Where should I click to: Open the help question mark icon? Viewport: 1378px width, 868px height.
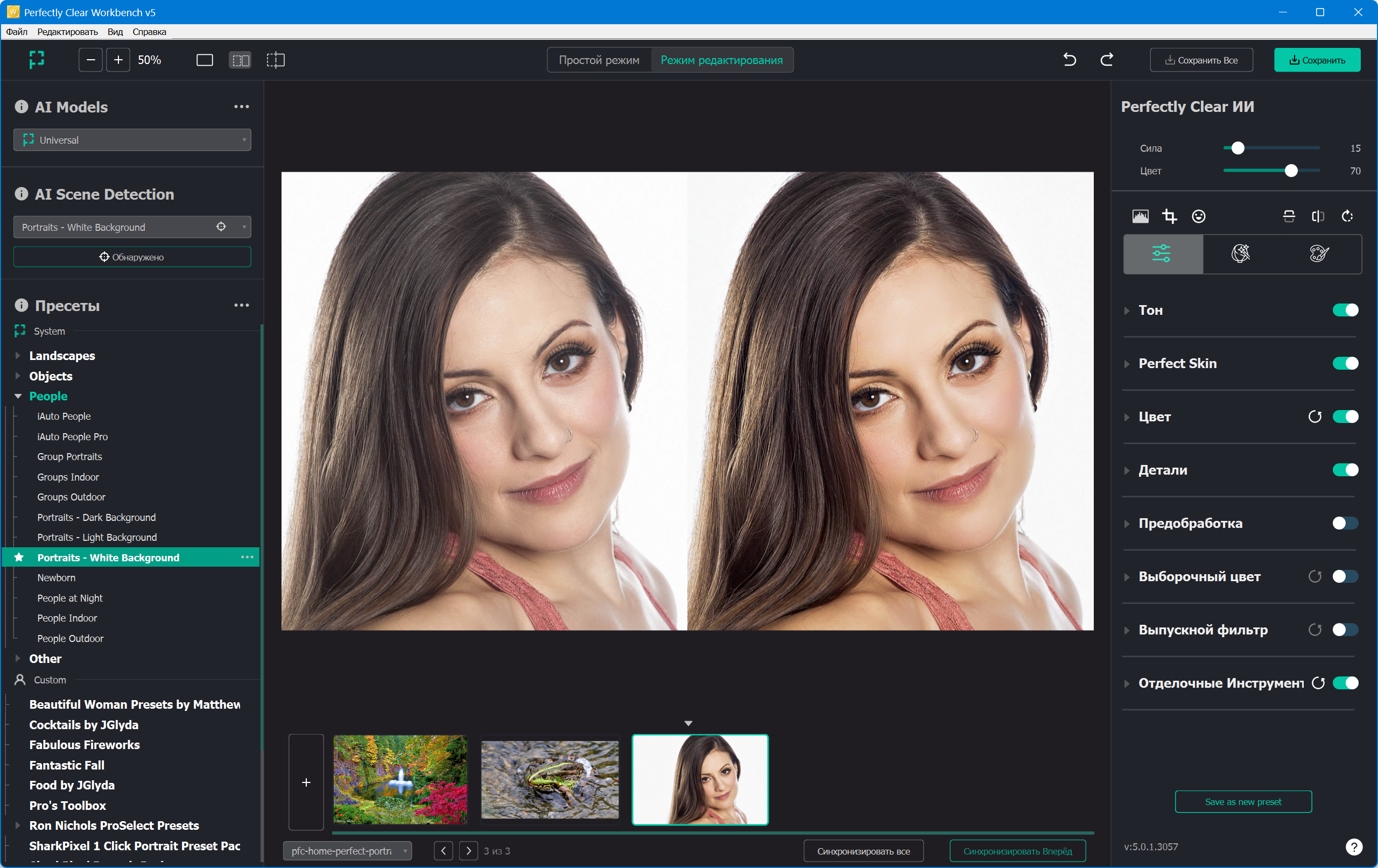1353,846
